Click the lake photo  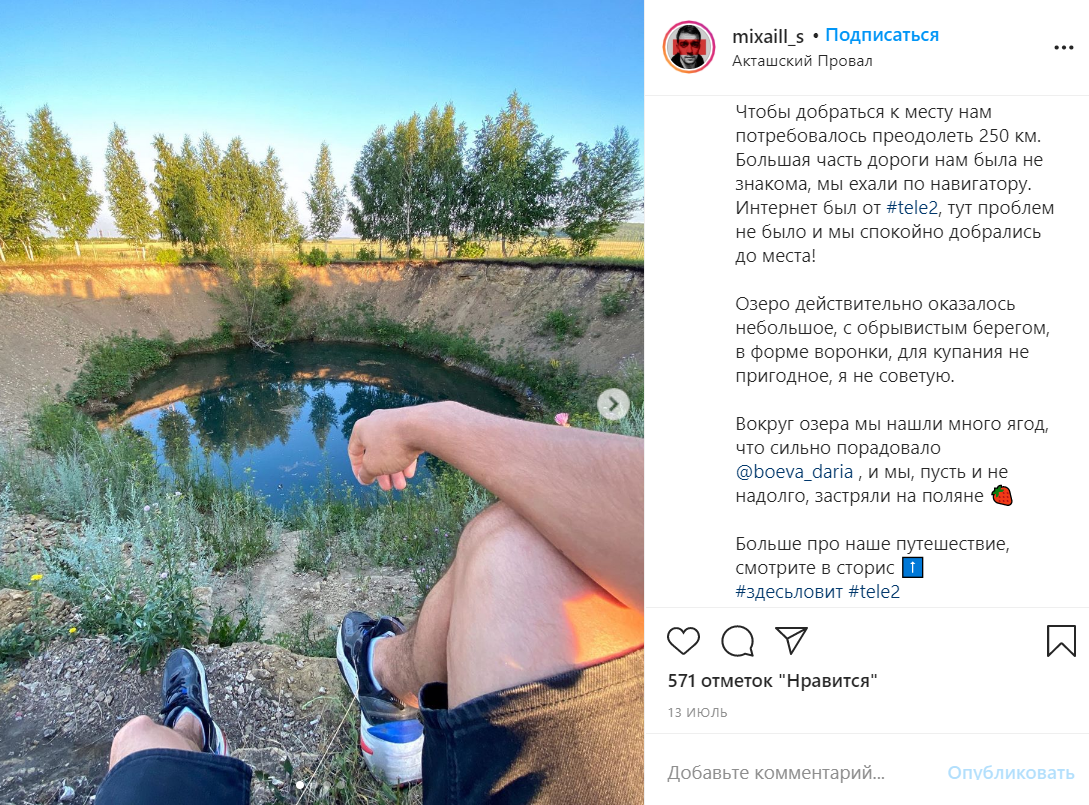pyautogui.click(x=322, y=403)
